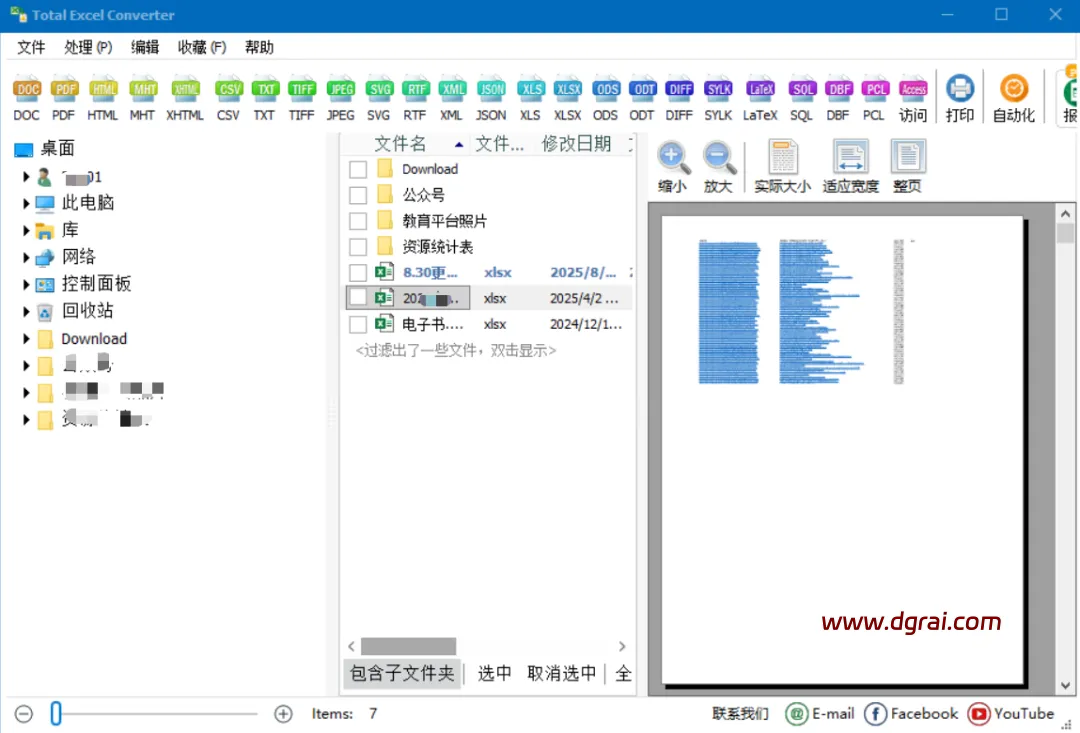Image resolution: width=1080 pixels, height=733 pixels.
Task: Click the 选中 button
Action: click(495, 673)
